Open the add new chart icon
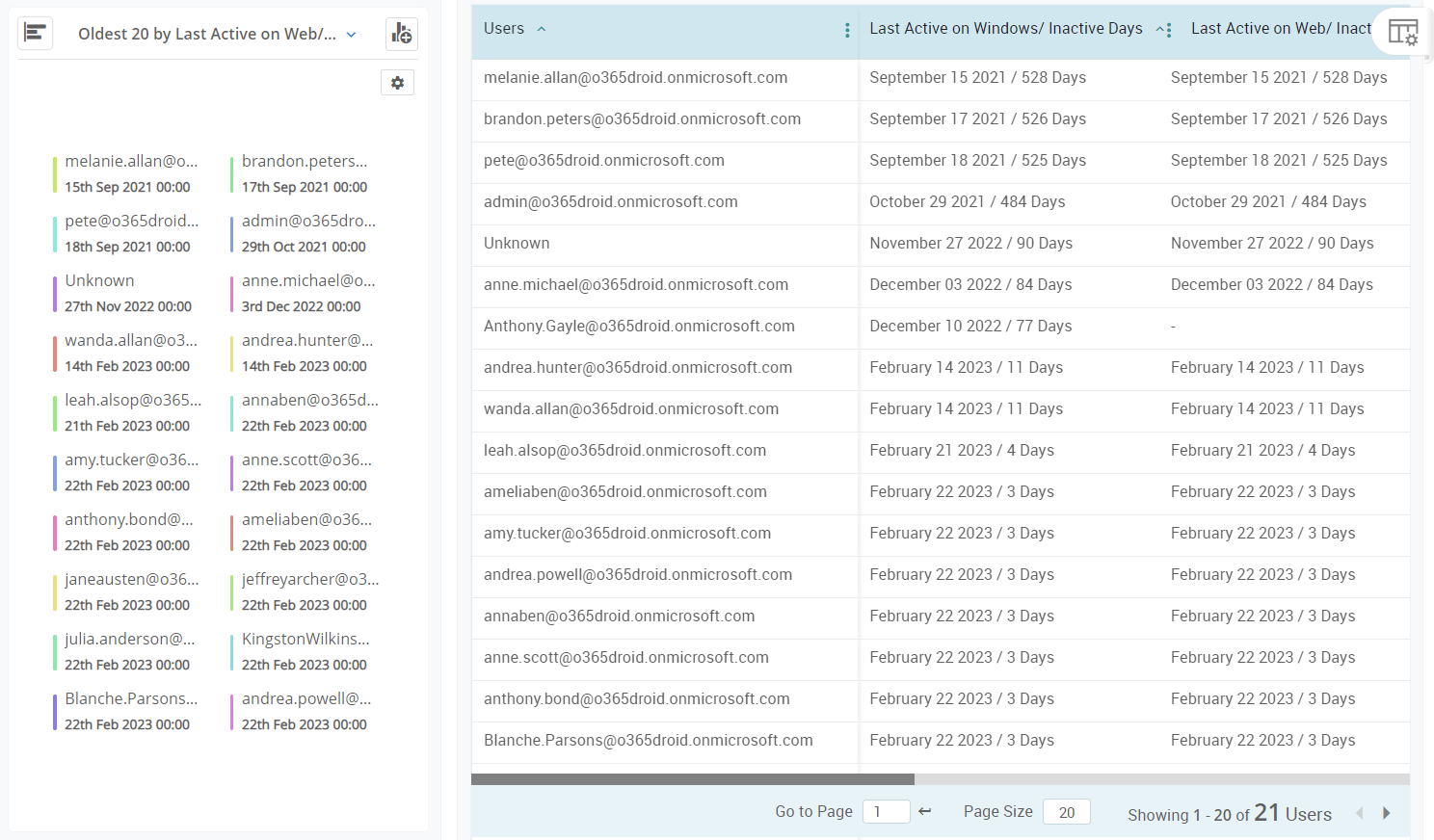 coord(401,33)
